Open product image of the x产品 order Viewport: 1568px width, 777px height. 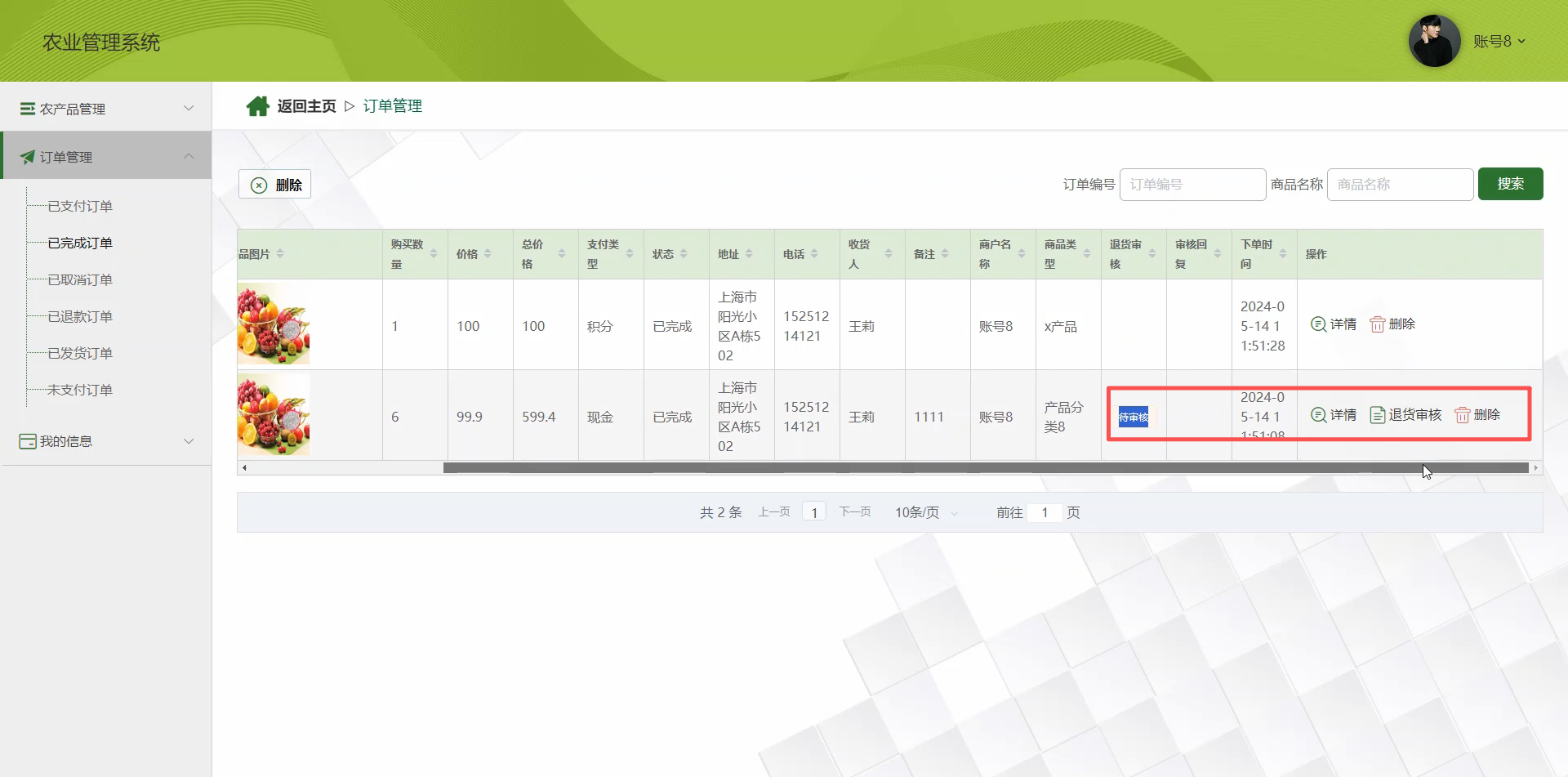(274, 324)
